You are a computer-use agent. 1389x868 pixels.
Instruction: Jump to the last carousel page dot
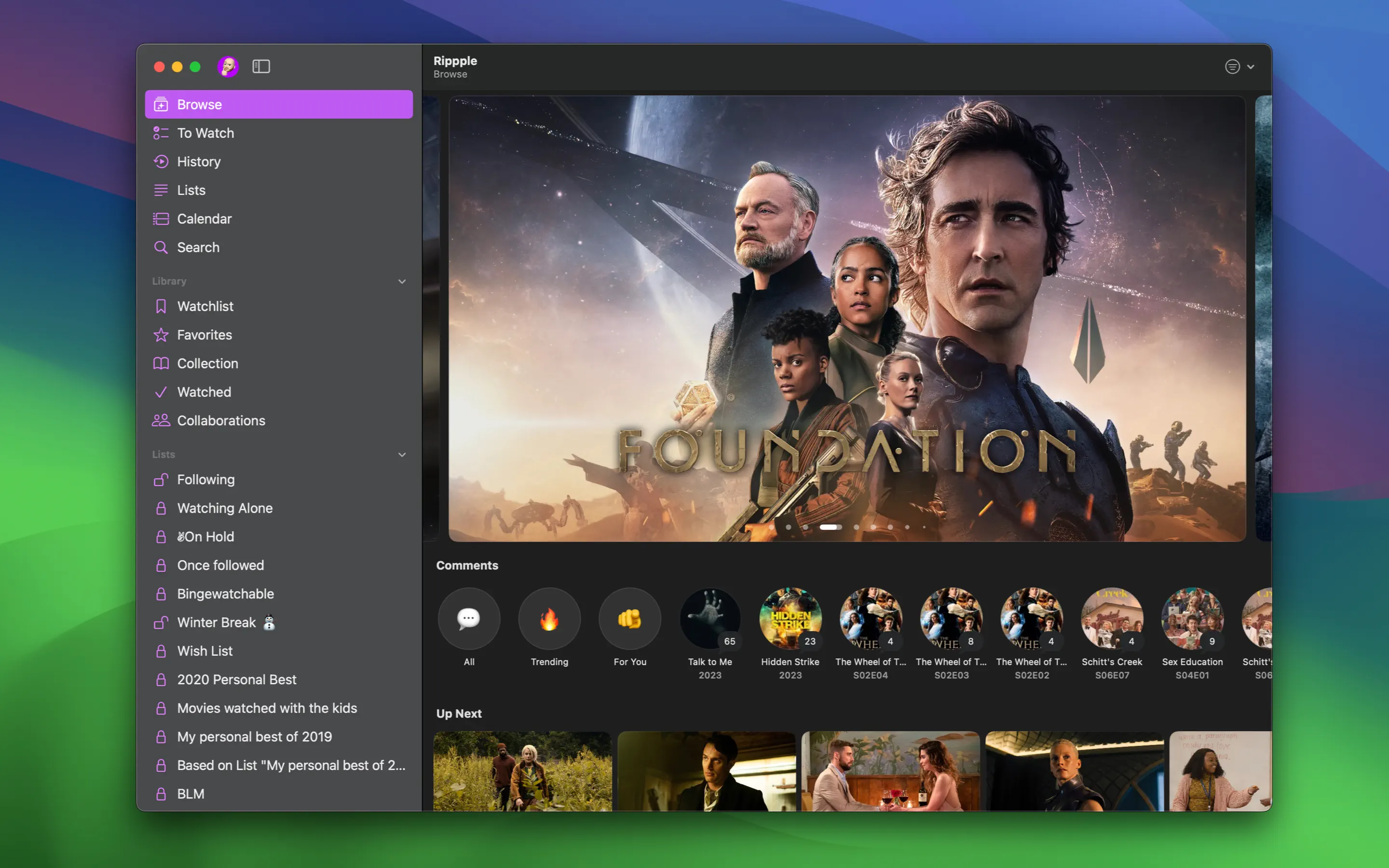coord(924,527)
